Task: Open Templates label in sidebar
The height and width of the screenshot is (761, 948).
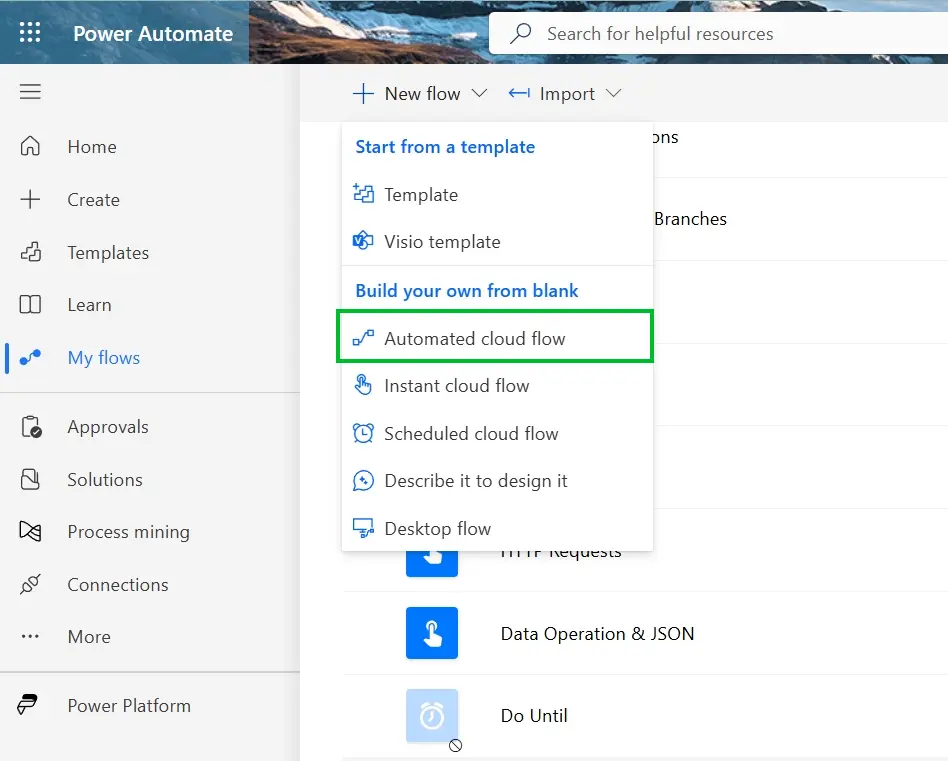Action: point(108,253)
